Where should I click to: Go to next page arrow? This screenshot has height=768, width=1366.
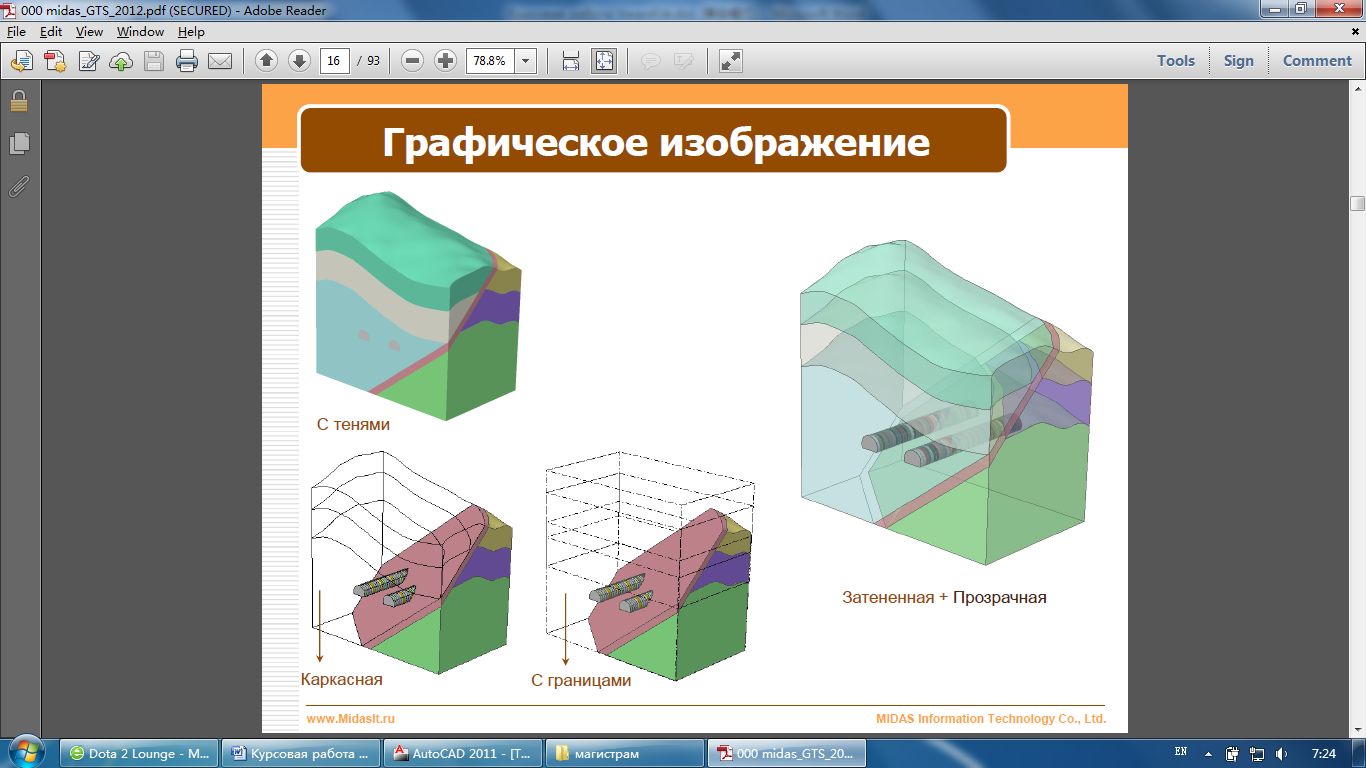coord(299,61)
